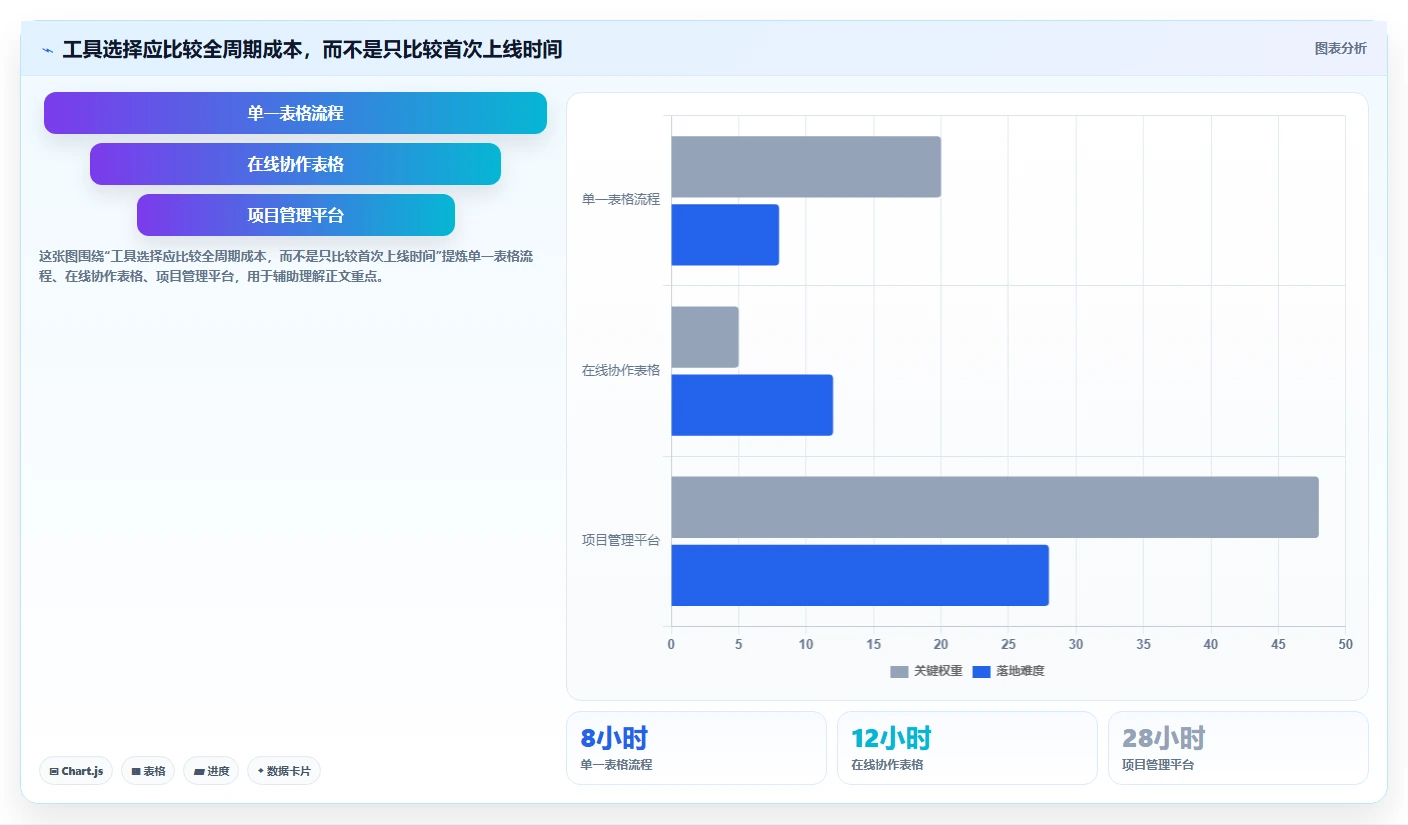Select the 项目管理平台 funnel bar
Image resolution: width=1408 pixels, height=825 pixels.
pyautogui.click(x=295, y=215)
